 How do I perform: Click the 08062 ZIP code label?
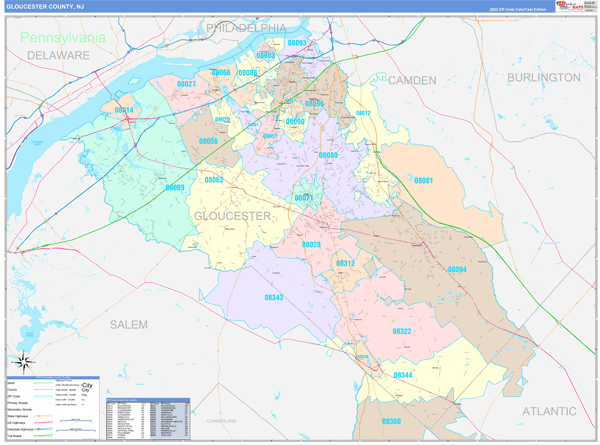tap(214, 180)
